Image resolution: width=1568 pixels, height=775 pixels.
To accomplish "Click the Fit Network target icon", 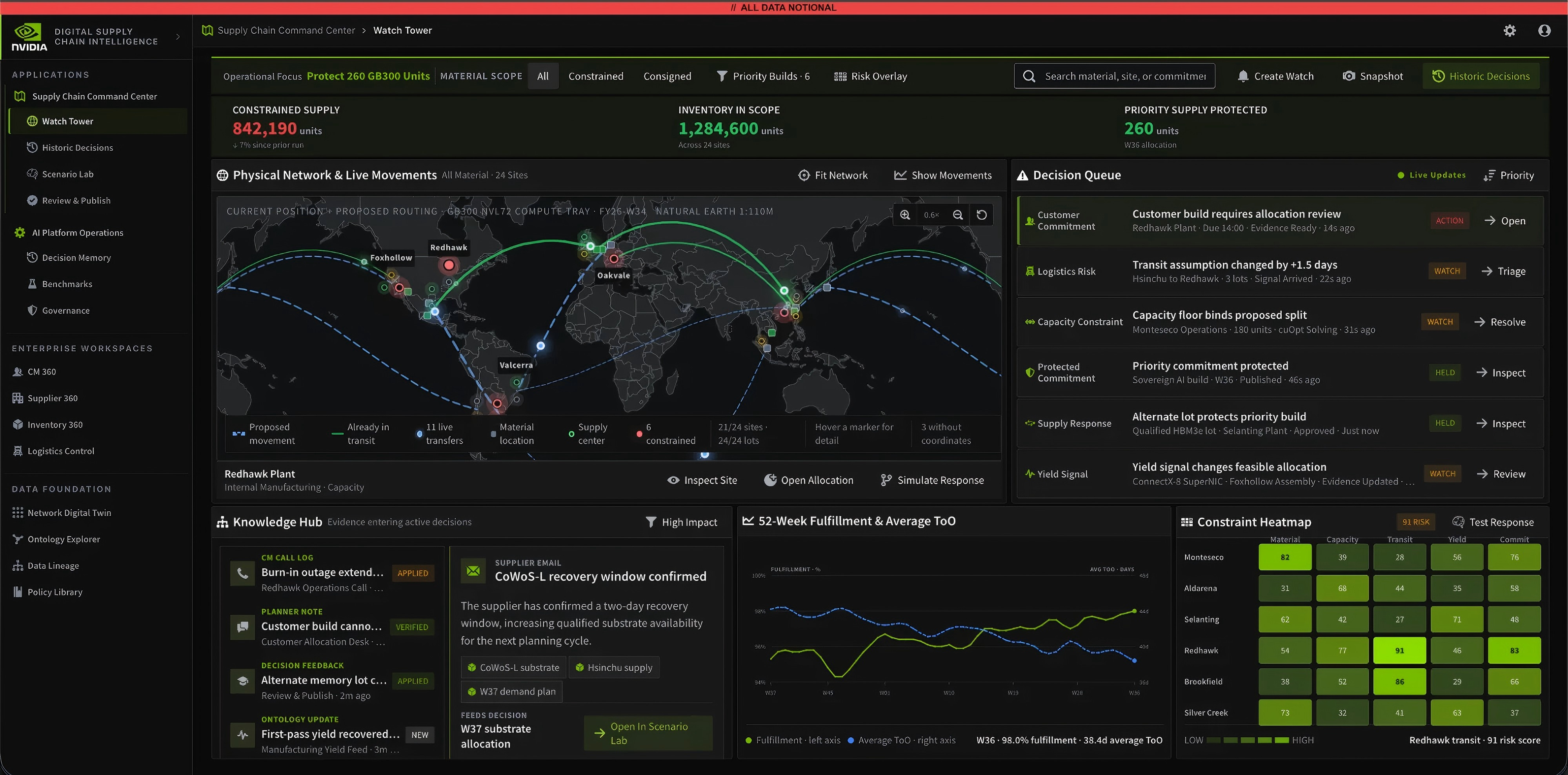I will pos(804,175).
